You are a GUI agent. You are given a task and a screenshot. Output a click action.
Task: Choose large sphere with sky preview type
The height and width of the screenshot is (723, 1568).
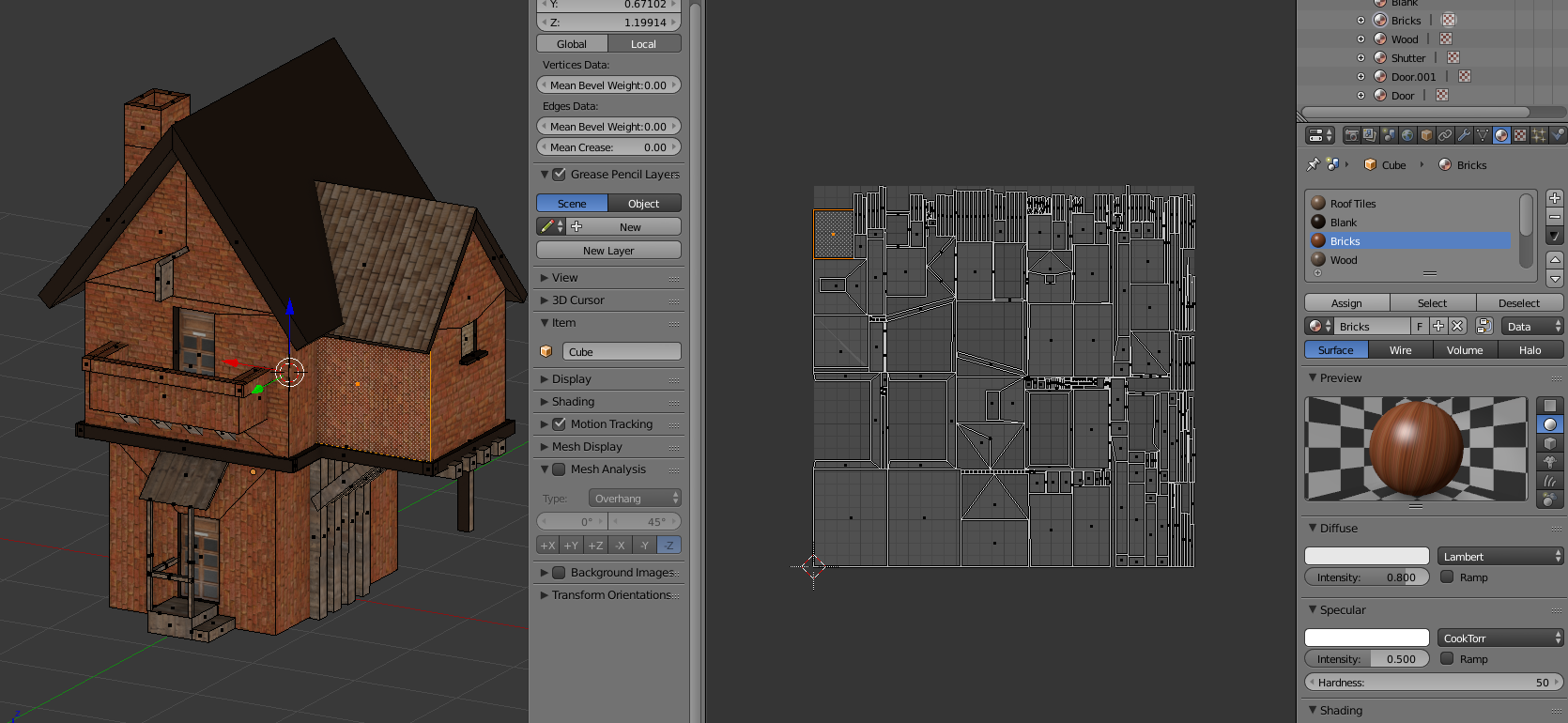pos(1549,500)
